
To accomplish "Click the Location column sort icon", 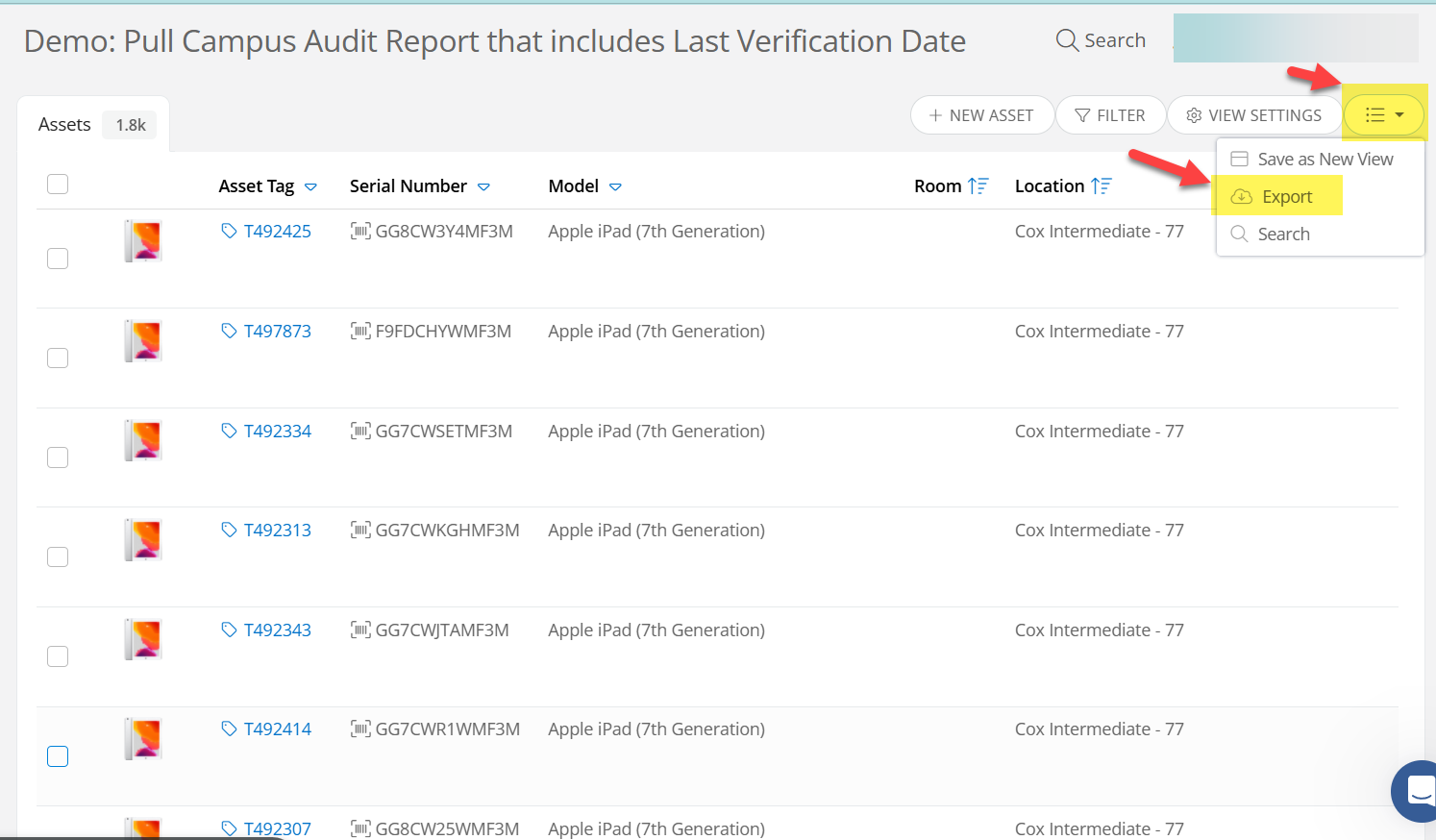I will click(1102, 186).
